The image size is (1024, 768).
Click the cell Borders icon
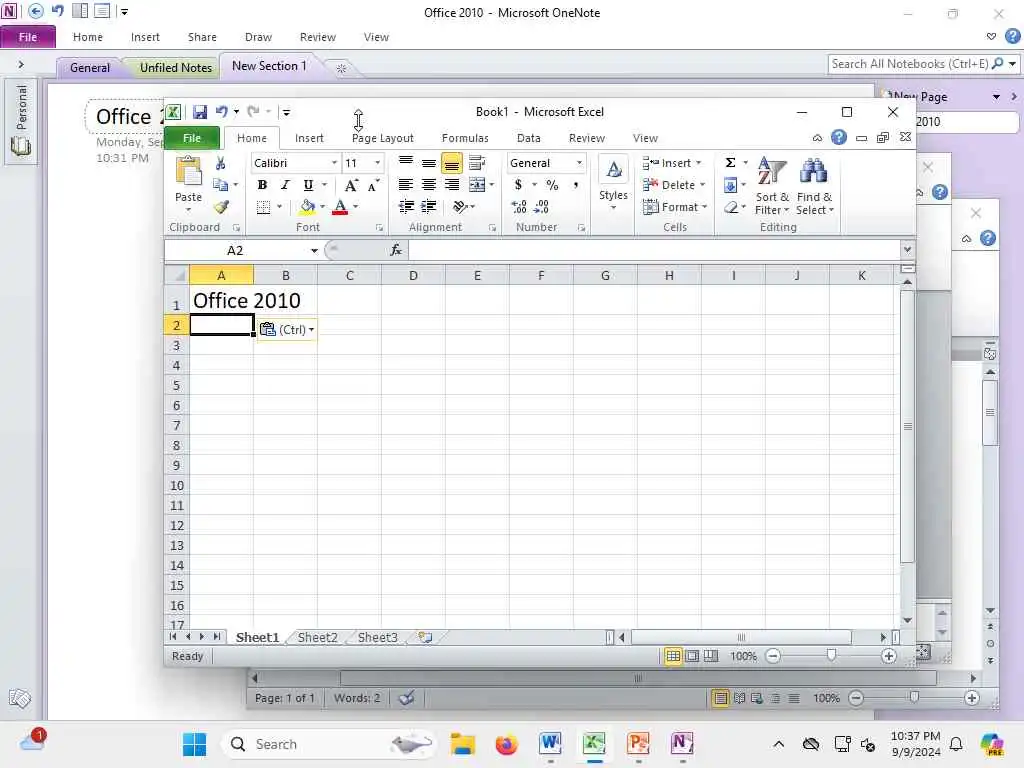263,207
